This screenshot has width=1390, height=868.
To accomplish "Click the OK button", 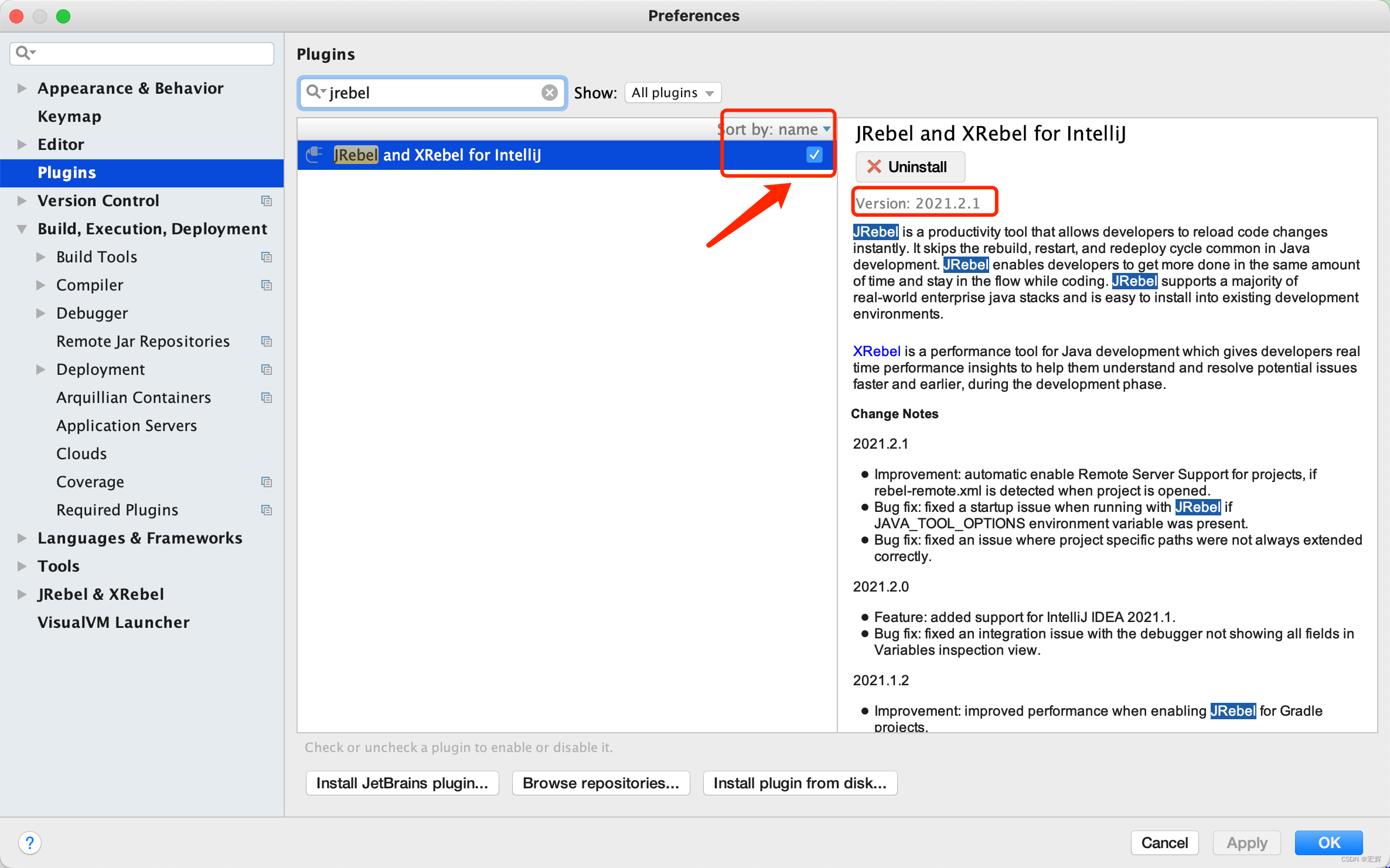I will [1328, 843].
